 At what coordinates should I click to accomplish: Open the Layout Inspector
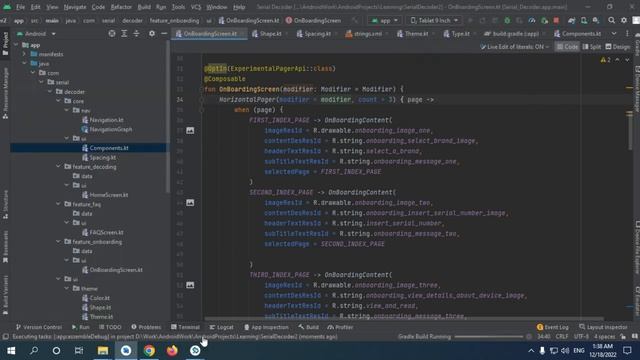click(602, 327)
